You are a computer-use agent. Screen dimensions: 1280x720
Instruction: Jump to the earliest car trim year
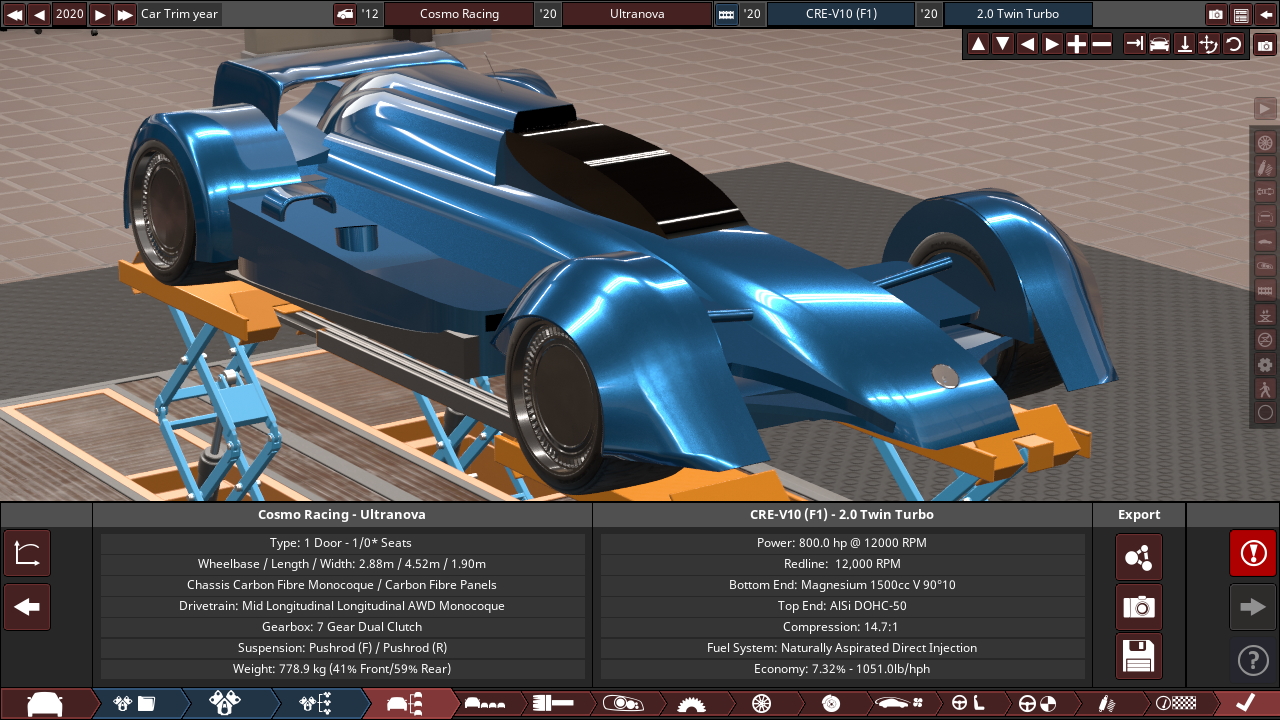(14, 14)
